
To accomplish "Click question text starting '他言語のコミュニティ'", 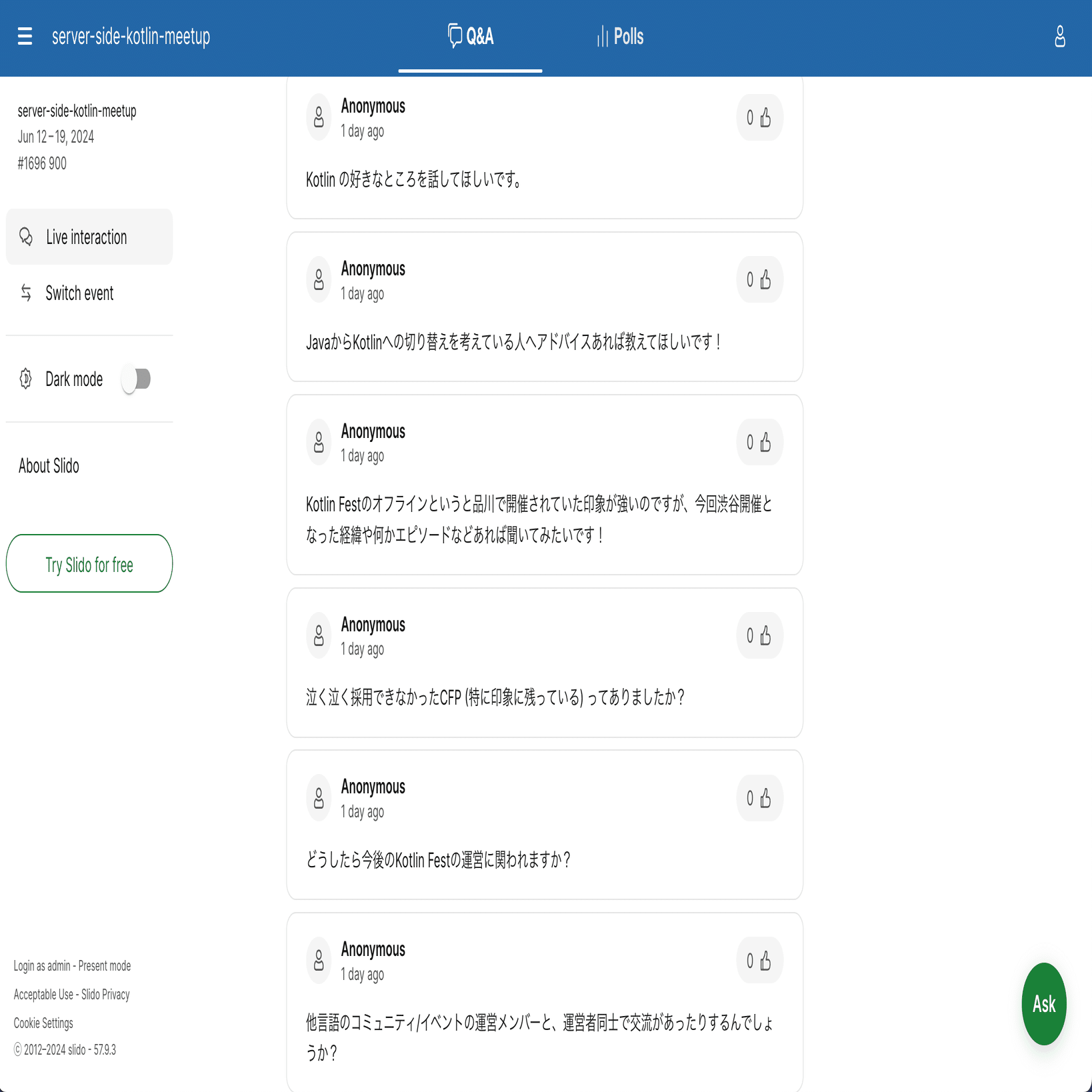I will coord(539,1038).
